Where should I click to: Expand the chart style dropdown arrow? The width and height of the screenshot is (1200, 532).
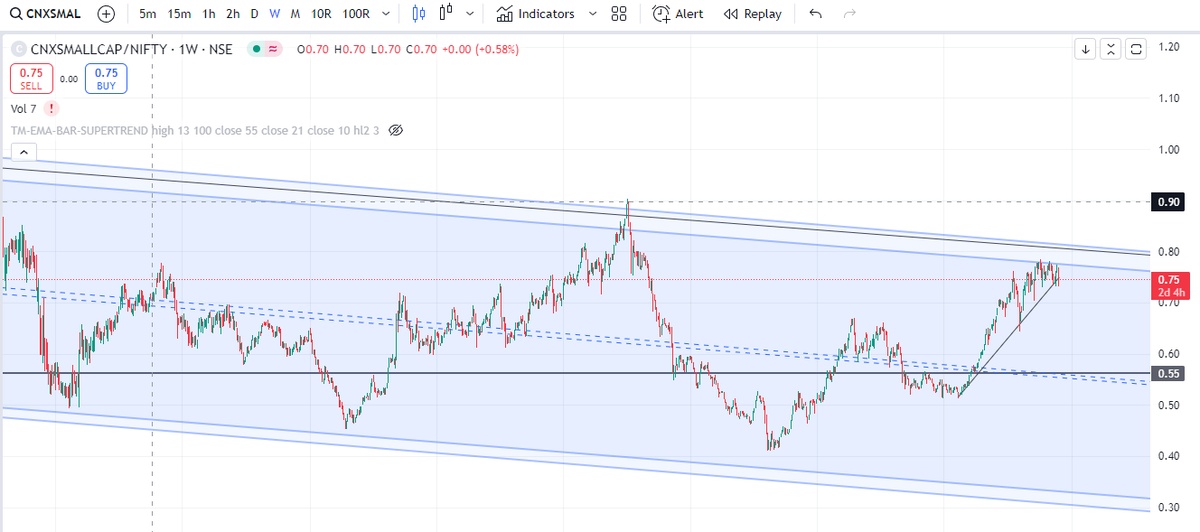pos(471,14)
